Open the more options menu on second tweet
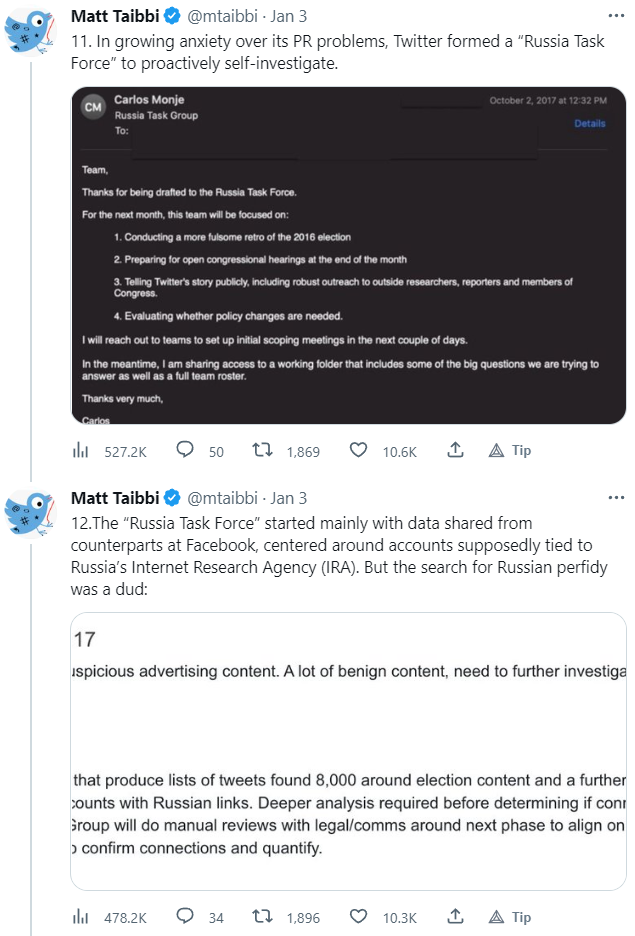Image resolution: width=635 pixels, height=936 pixels. tap(616, 497)
